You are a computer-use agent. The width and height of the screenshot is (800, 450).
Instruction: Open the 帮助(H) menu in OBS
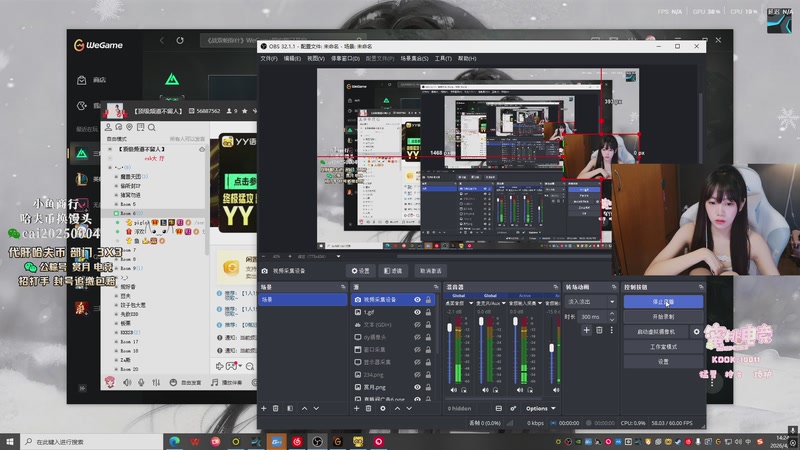click(467, 58)
